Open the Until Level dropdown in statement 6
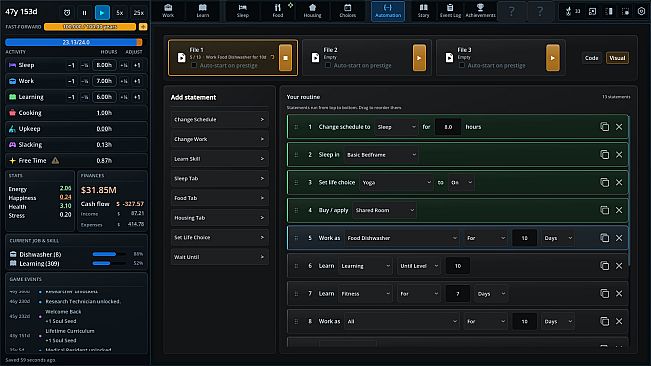 click(418, 266)
